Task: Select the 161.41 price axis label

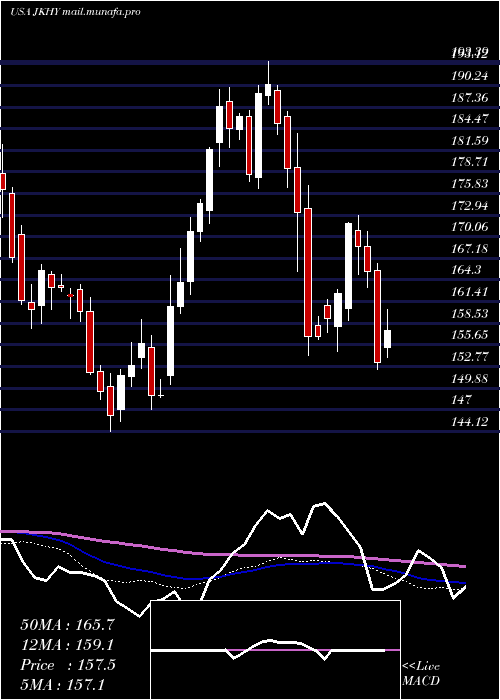Action: pyautogui.click(x=470, y=292)
